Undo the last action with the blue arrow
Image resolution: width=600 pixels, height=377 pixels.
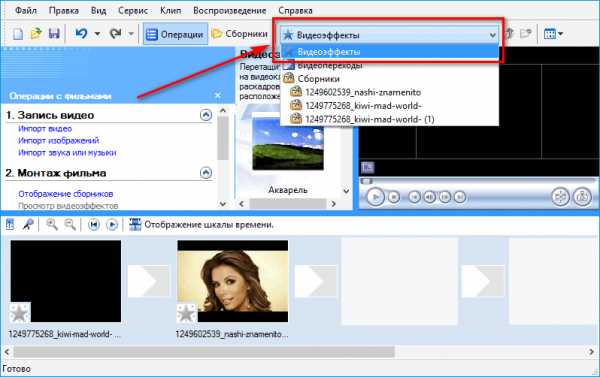point(81,34)
